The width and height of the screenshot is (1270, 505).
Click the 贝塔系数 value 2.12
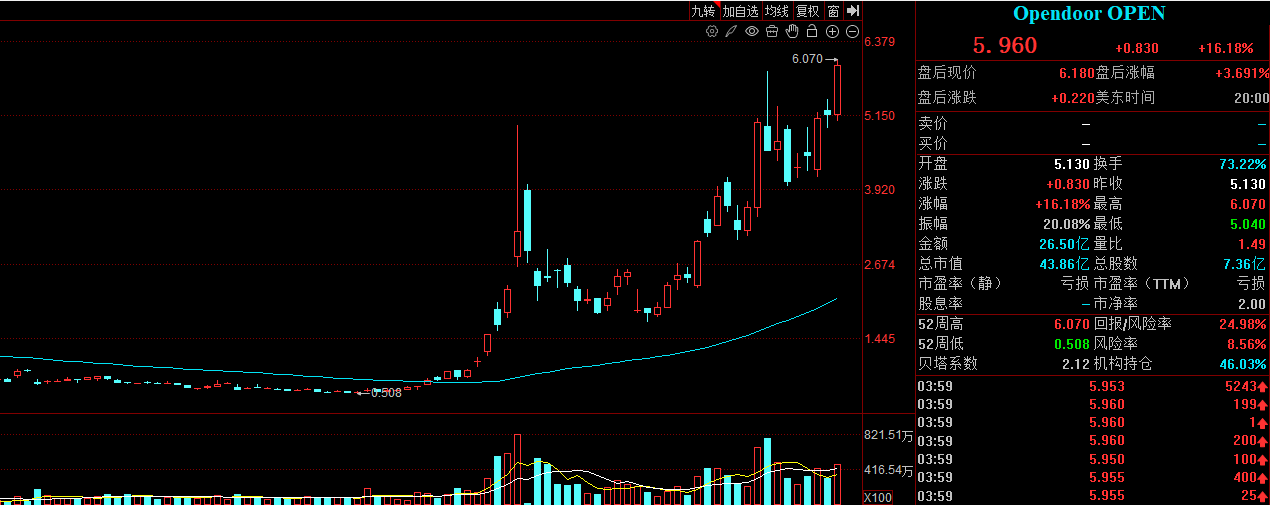pos(1076,364)
